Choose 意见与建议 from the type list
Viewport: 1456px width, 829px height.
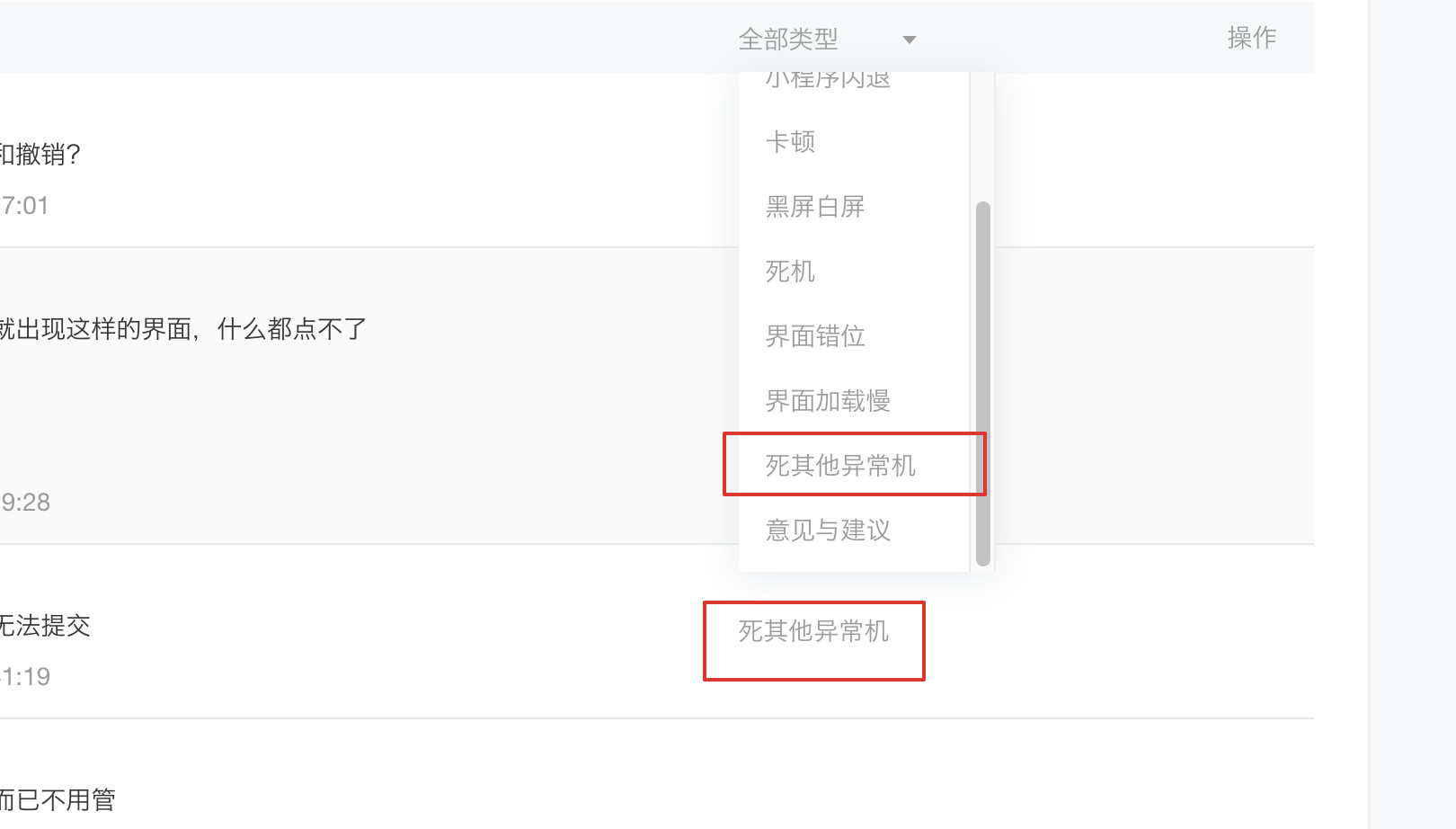coord(828,530)
